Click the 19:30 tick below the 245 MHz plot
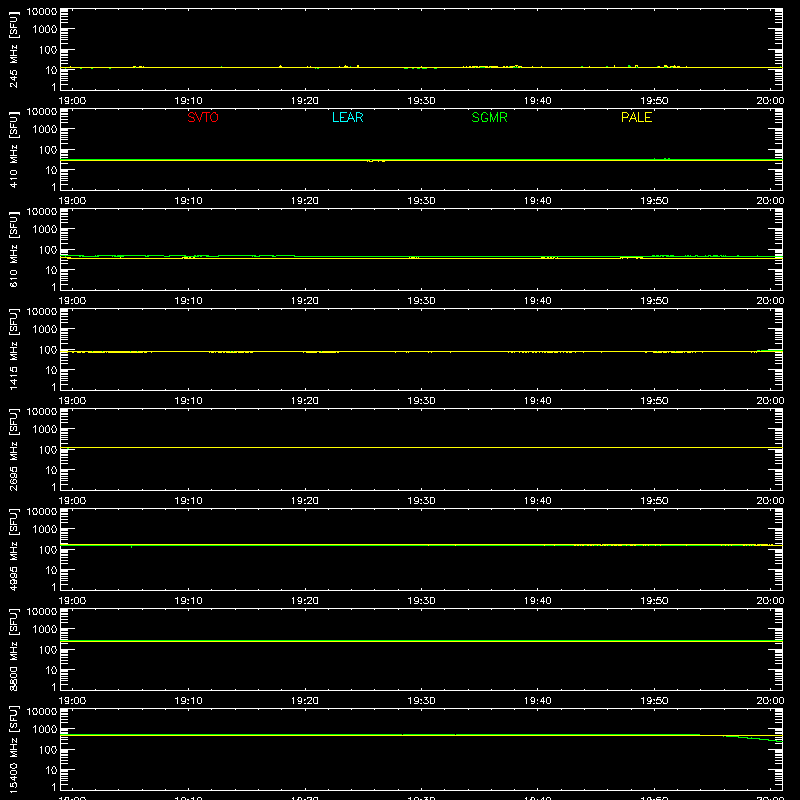The width and height of the screenshot is (800, 800). click(x=421, y=101)
